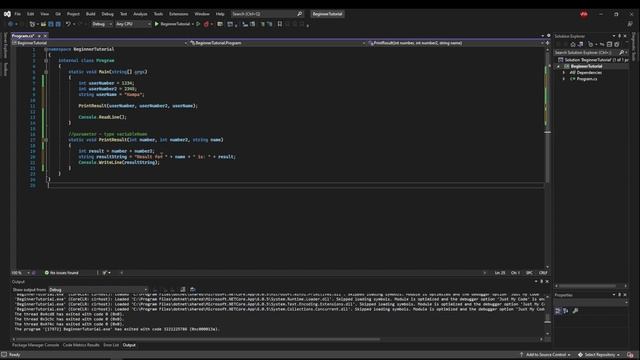This screenshot has width=640, height=360.
Task: Click the Solution Explorer search magnifier icon
Action: (621, 53)
